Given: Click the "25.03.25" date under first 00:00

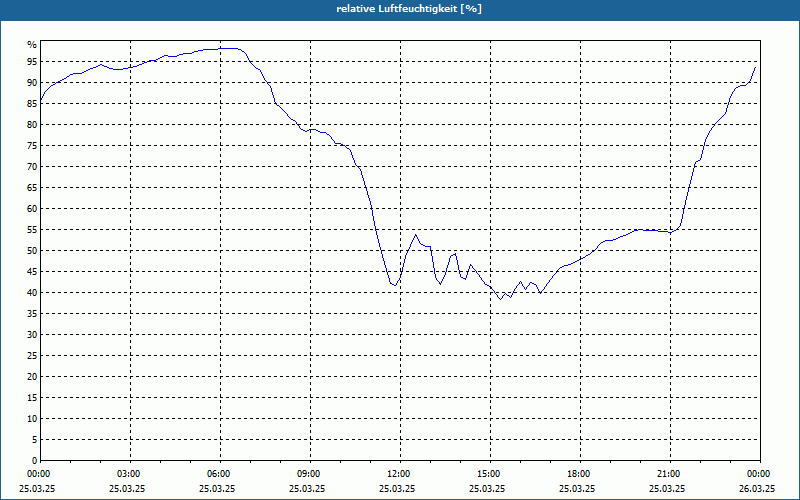Looking at the screenshot, I should pyautogui.click(x=37, y=488).
